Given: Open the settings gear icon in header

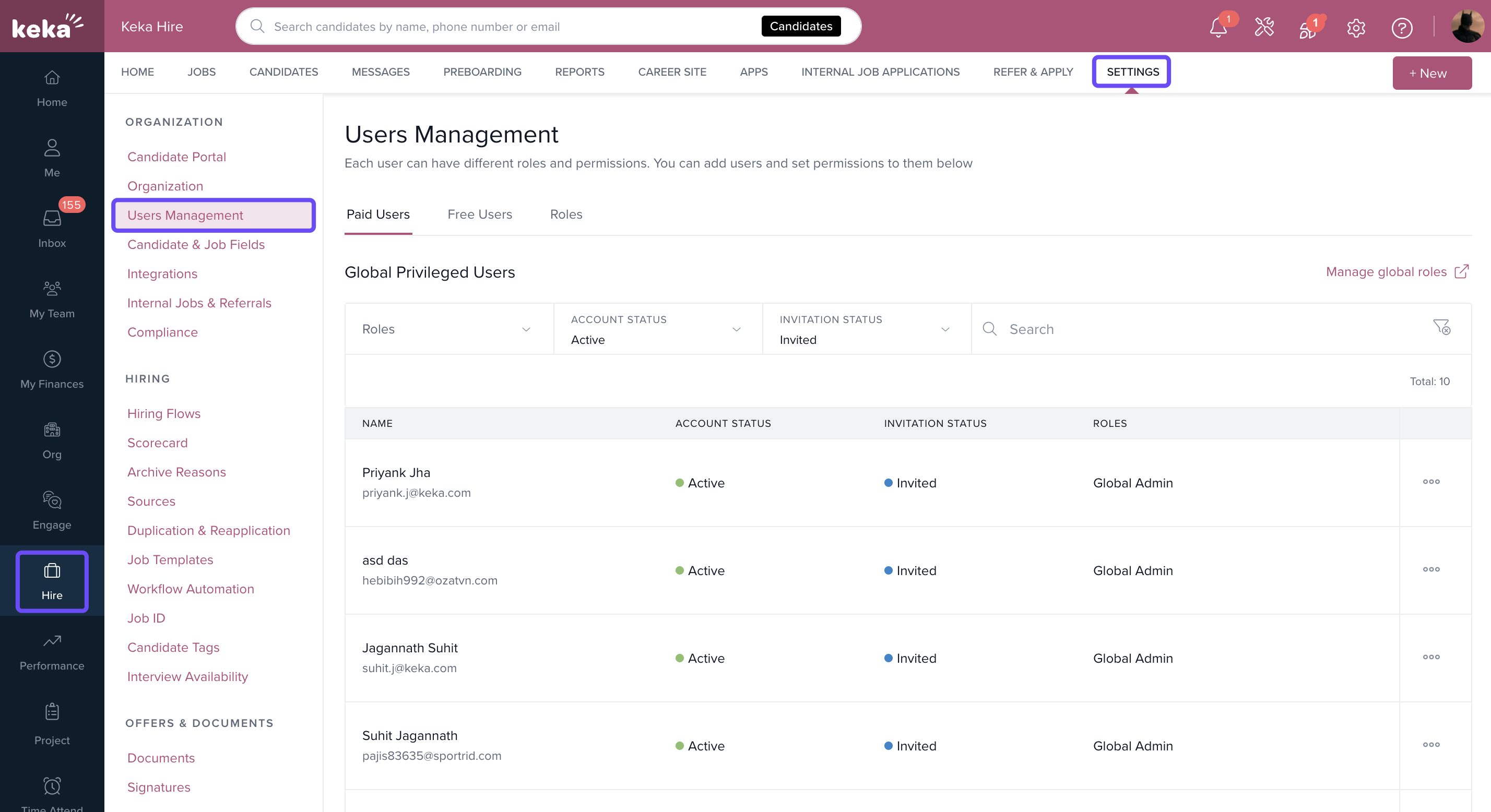Looking at the screenshot, I should (x=1356, y=27).
